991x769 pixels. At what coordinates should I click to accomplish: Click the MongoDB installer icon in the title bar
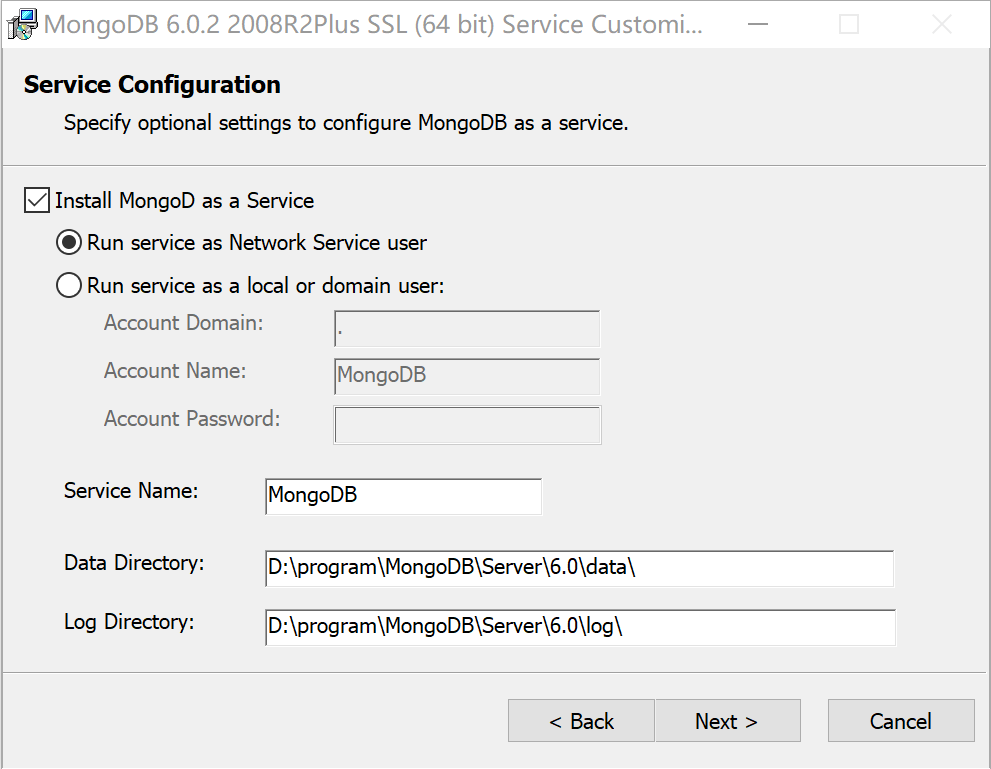22,24
